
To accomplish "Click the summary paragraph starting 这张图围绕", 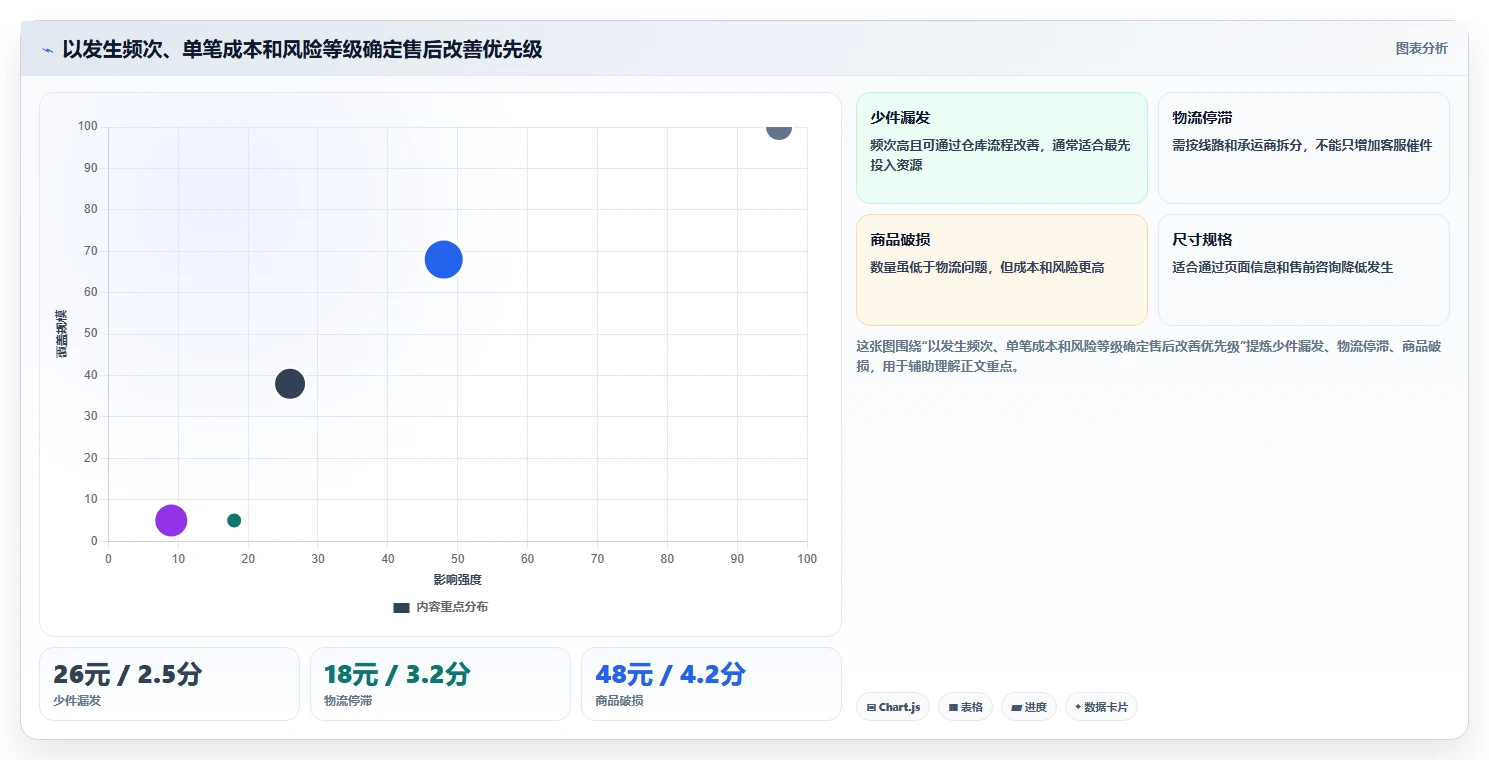I will coord(1148,356).
